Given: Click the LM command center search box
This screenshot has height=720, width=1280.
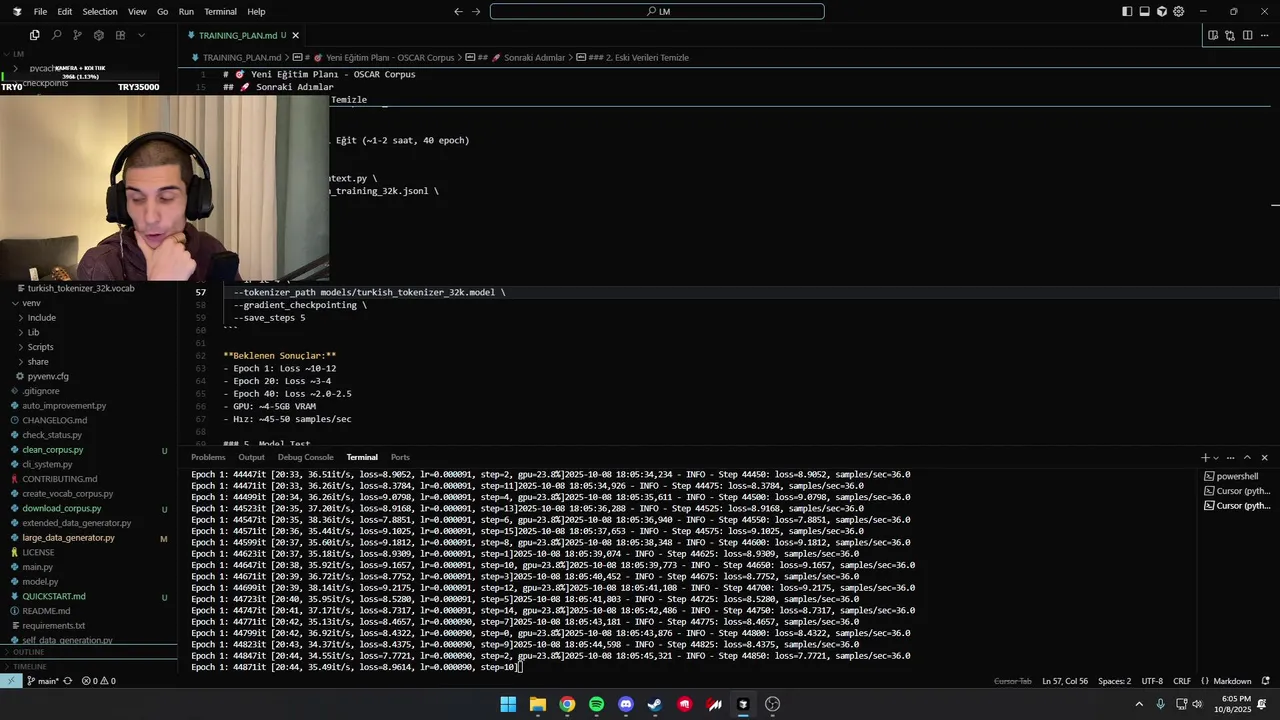Looking at the screenshot, I should pyautogui.click(x=657, y=12).
